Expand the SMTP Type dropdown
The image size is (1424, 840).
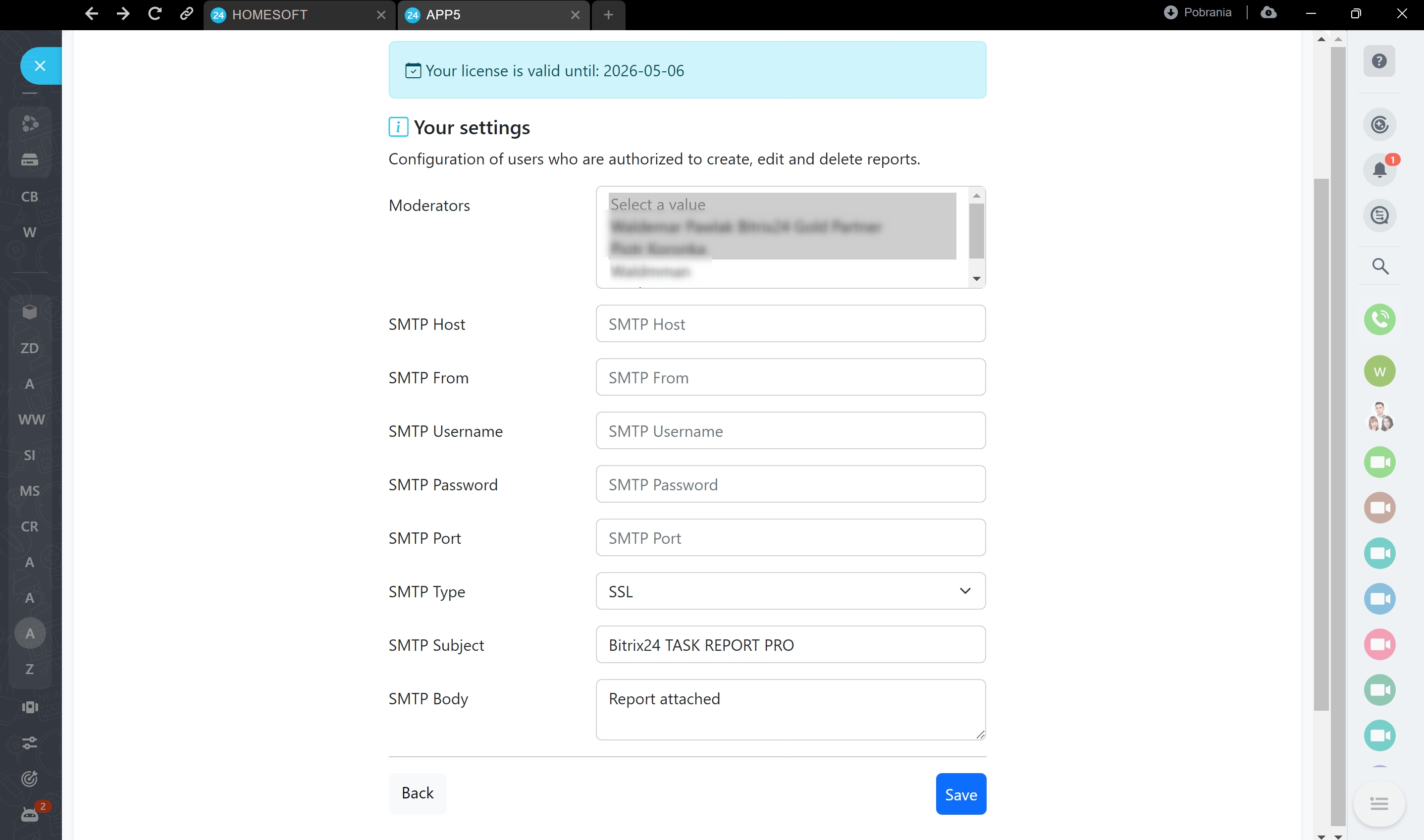[x=790, y=591]
